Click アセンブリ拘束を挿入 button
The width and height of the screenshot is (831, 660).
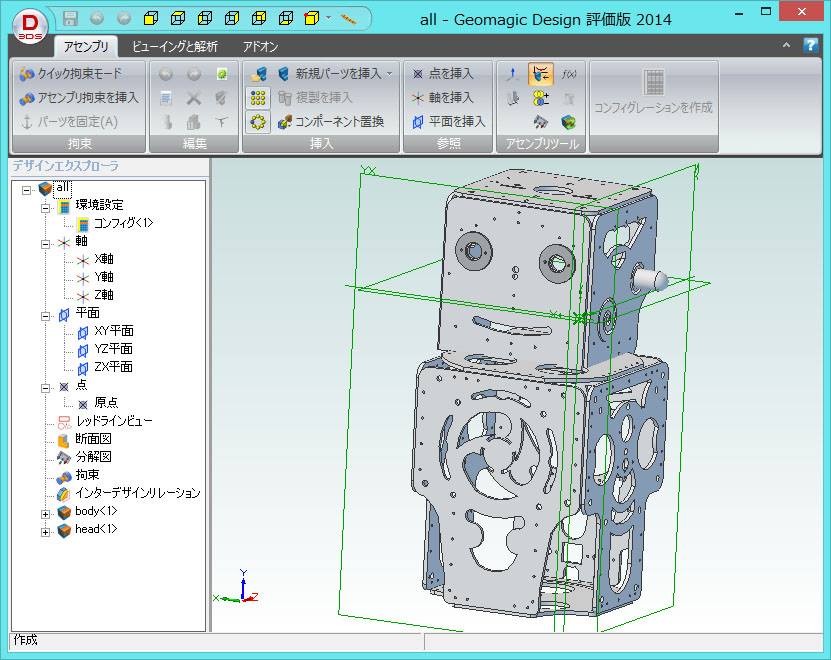point(79,98)
